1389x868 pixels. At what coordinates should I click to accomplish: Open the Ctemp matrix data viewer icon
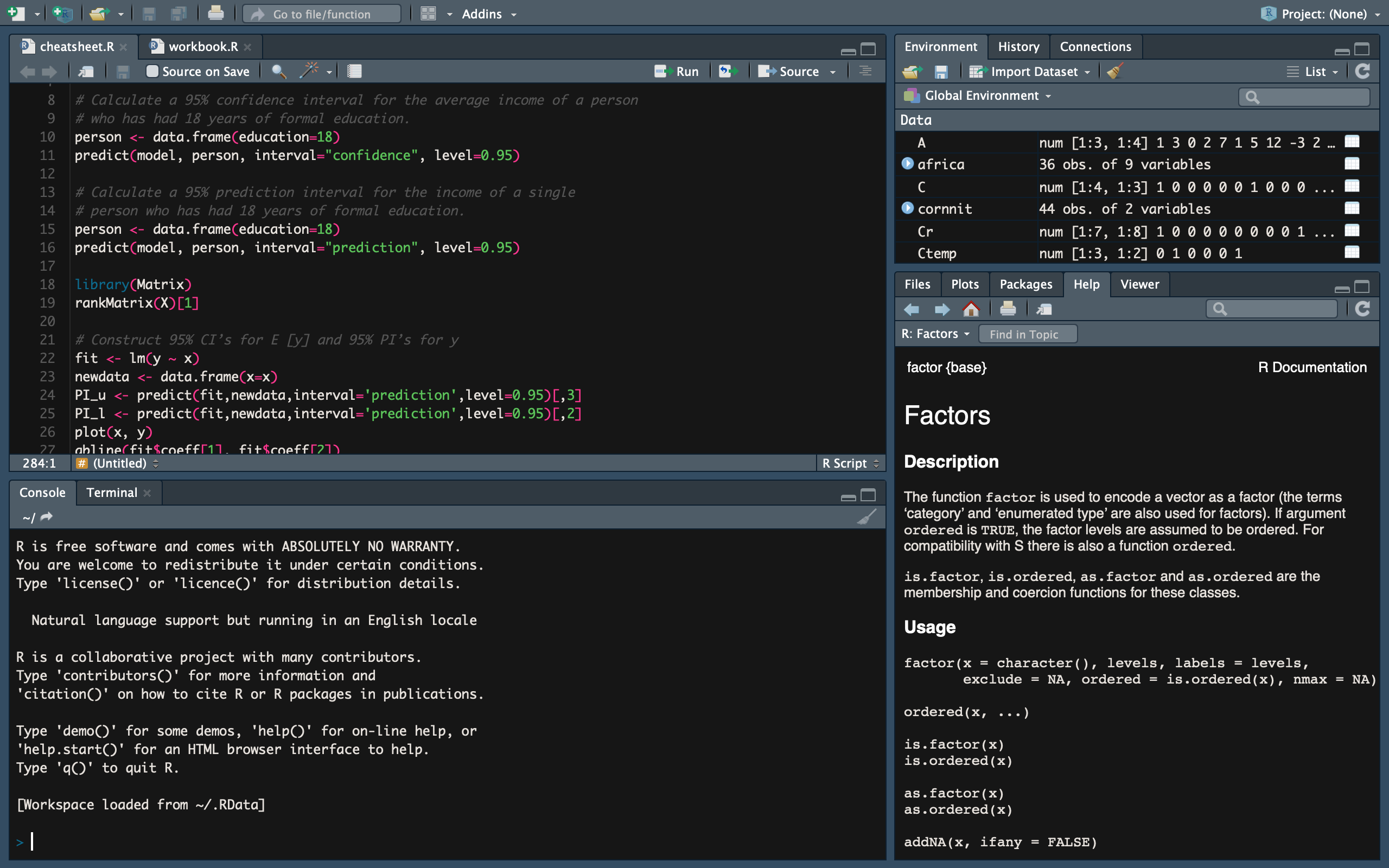(x=1352, y=252)
